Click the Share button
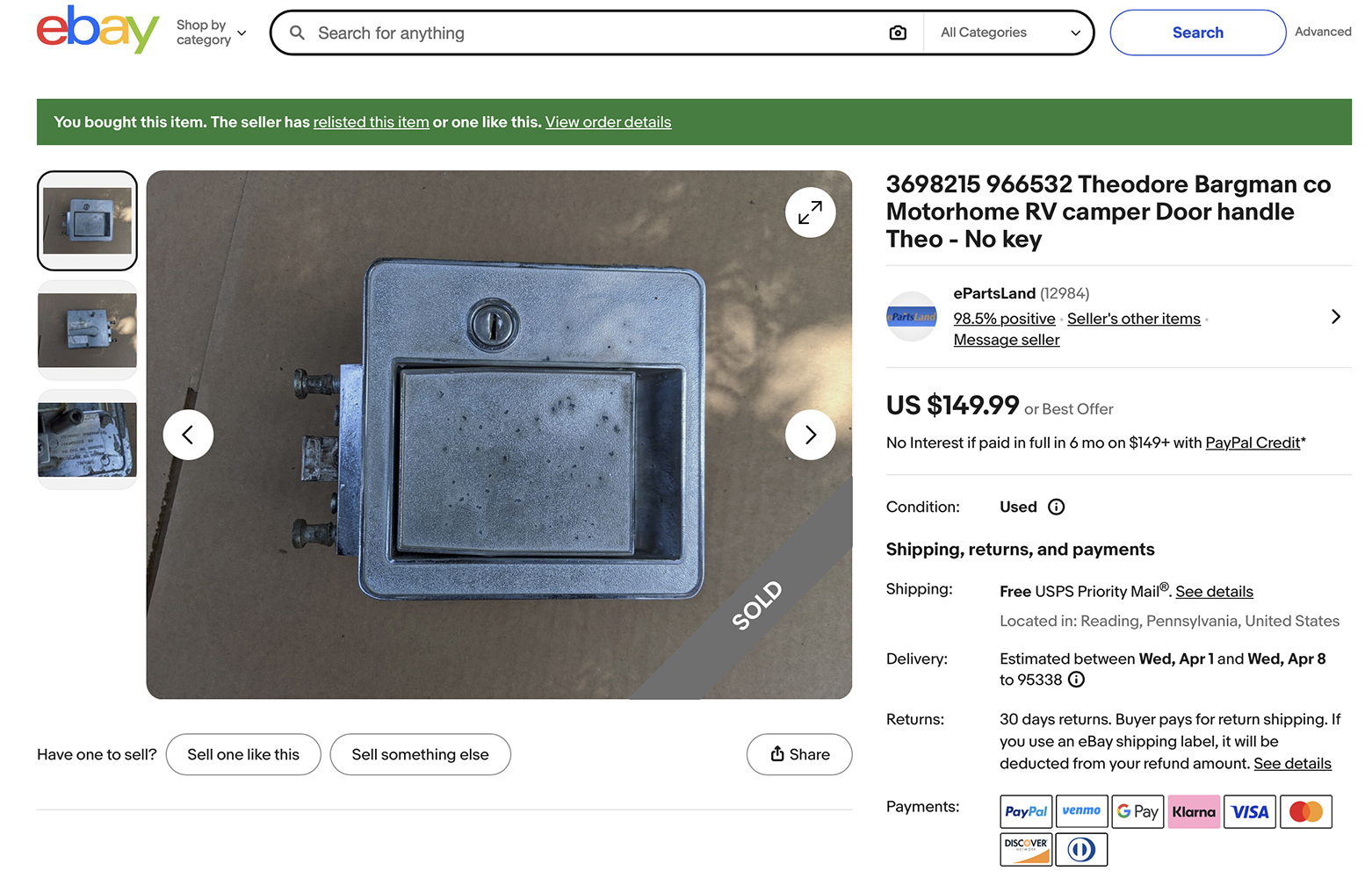The image size is (1372, 878). coord(799,754)
